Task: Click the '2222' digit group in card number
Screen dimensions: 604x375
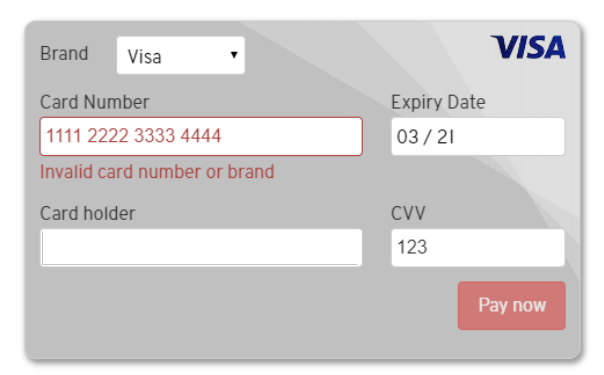Action: pos(108,136)
